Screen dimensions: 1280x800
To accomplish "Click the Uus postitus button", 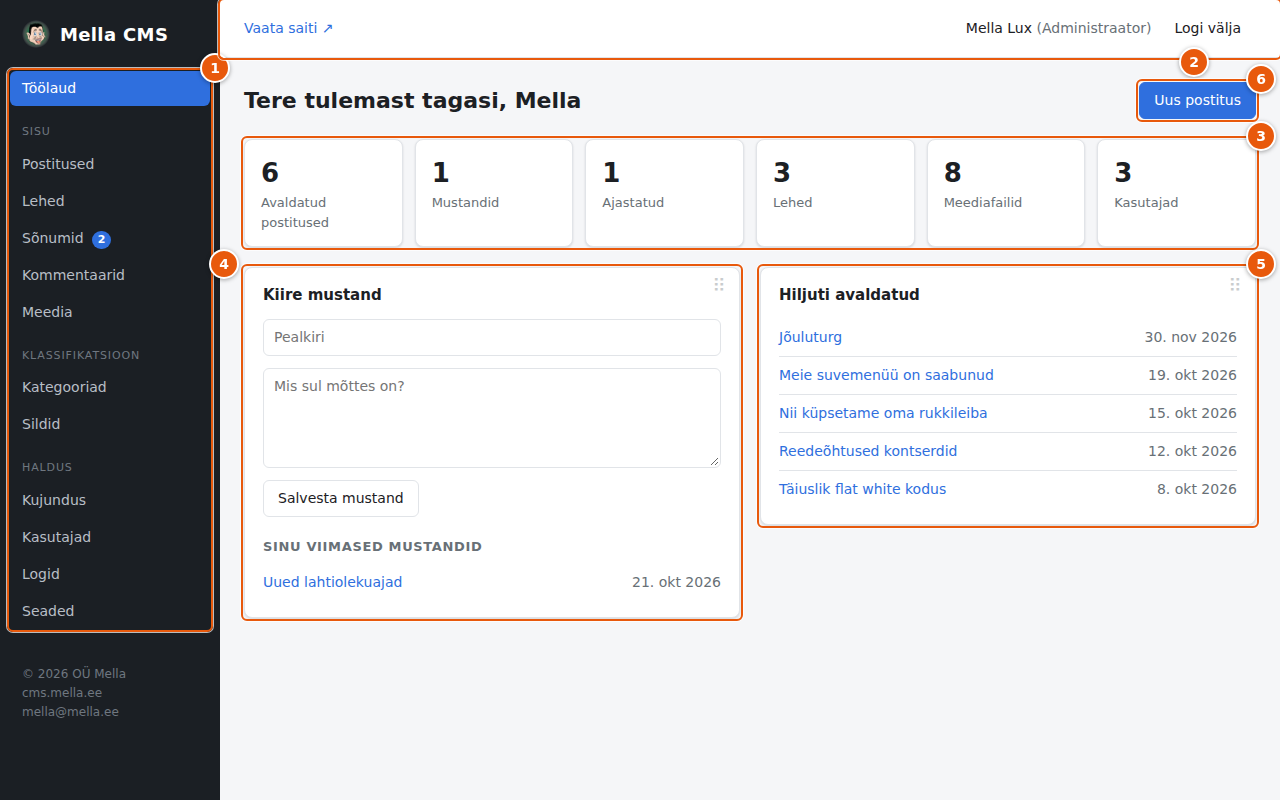I will pos(1197,100).
